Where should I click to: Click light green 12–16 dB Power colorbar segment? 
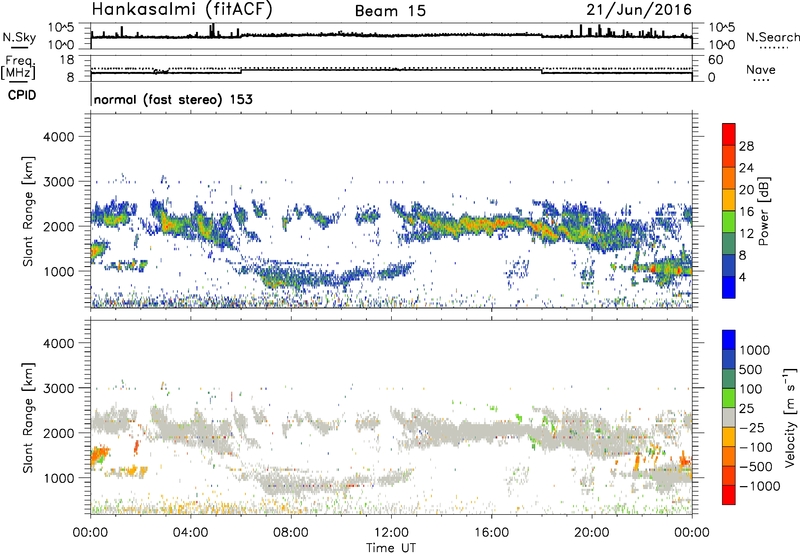[x=729, y=222]
